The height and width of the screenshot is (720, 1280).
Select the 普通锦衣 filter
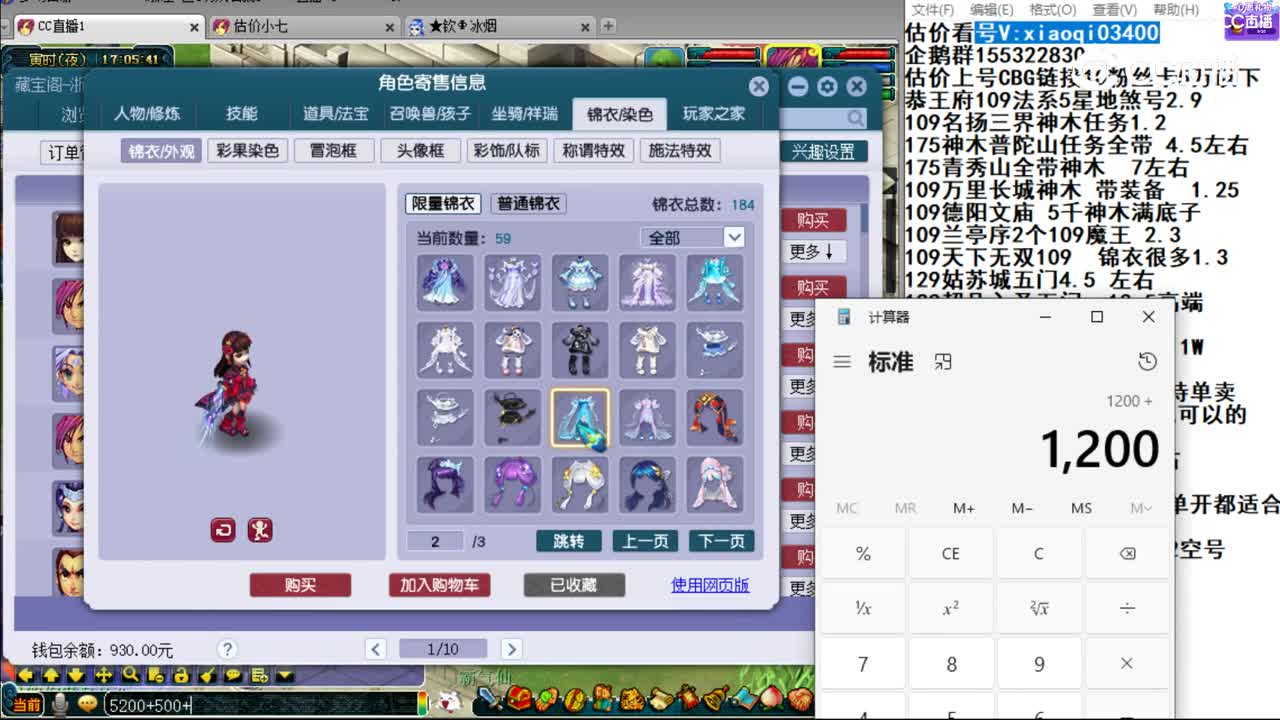tap(528, 204)
